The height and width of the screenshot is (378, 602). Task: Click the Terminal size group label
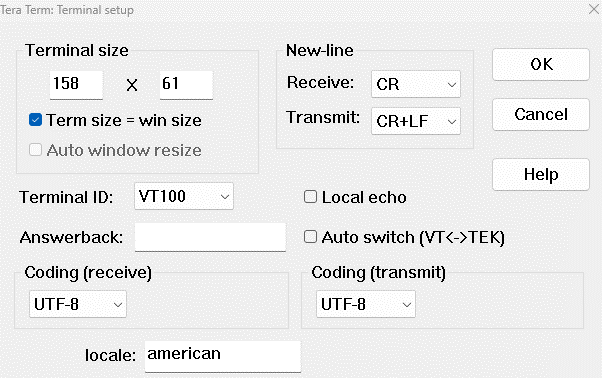point(77,50)
